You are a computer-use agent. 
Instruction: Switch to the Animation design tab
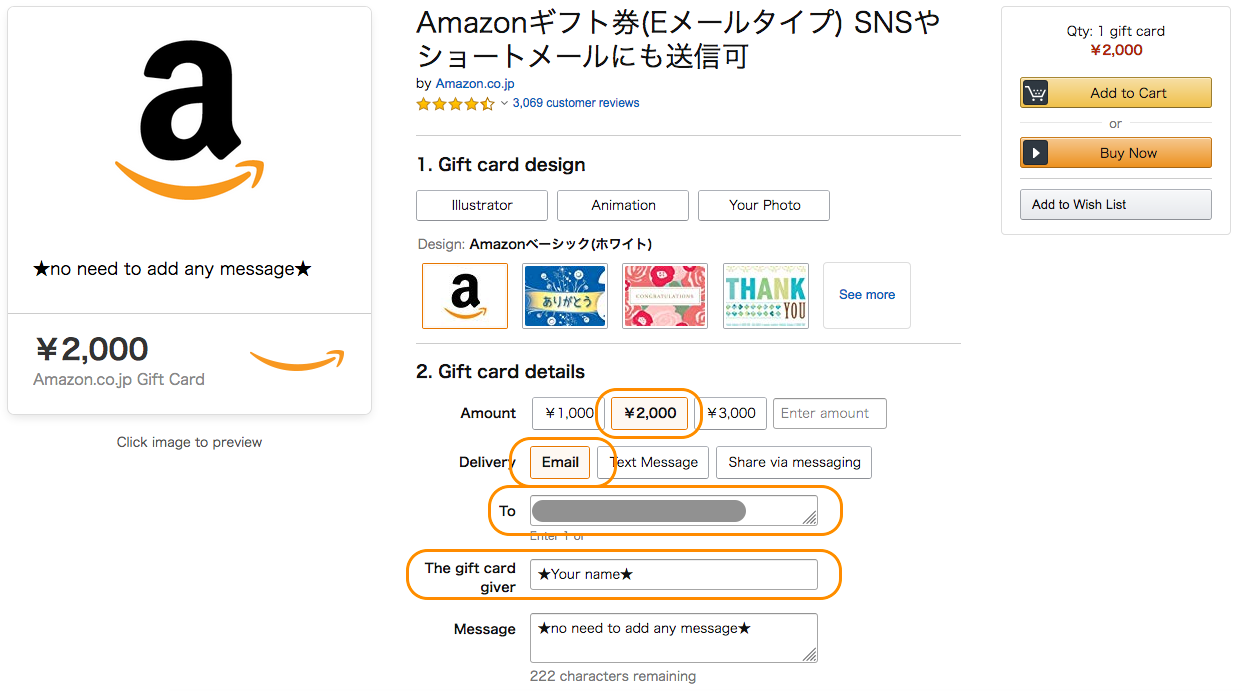pos(623,205)
